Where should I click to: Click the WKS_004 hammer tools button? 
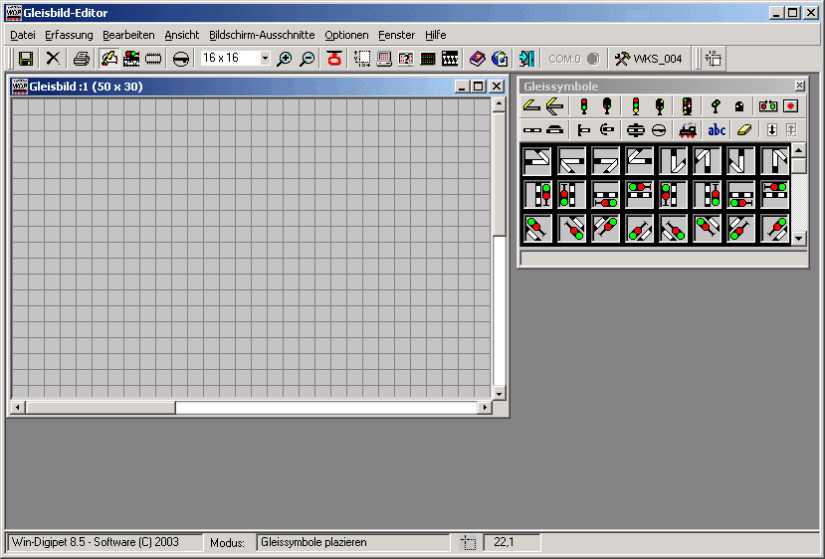point(648,58)
